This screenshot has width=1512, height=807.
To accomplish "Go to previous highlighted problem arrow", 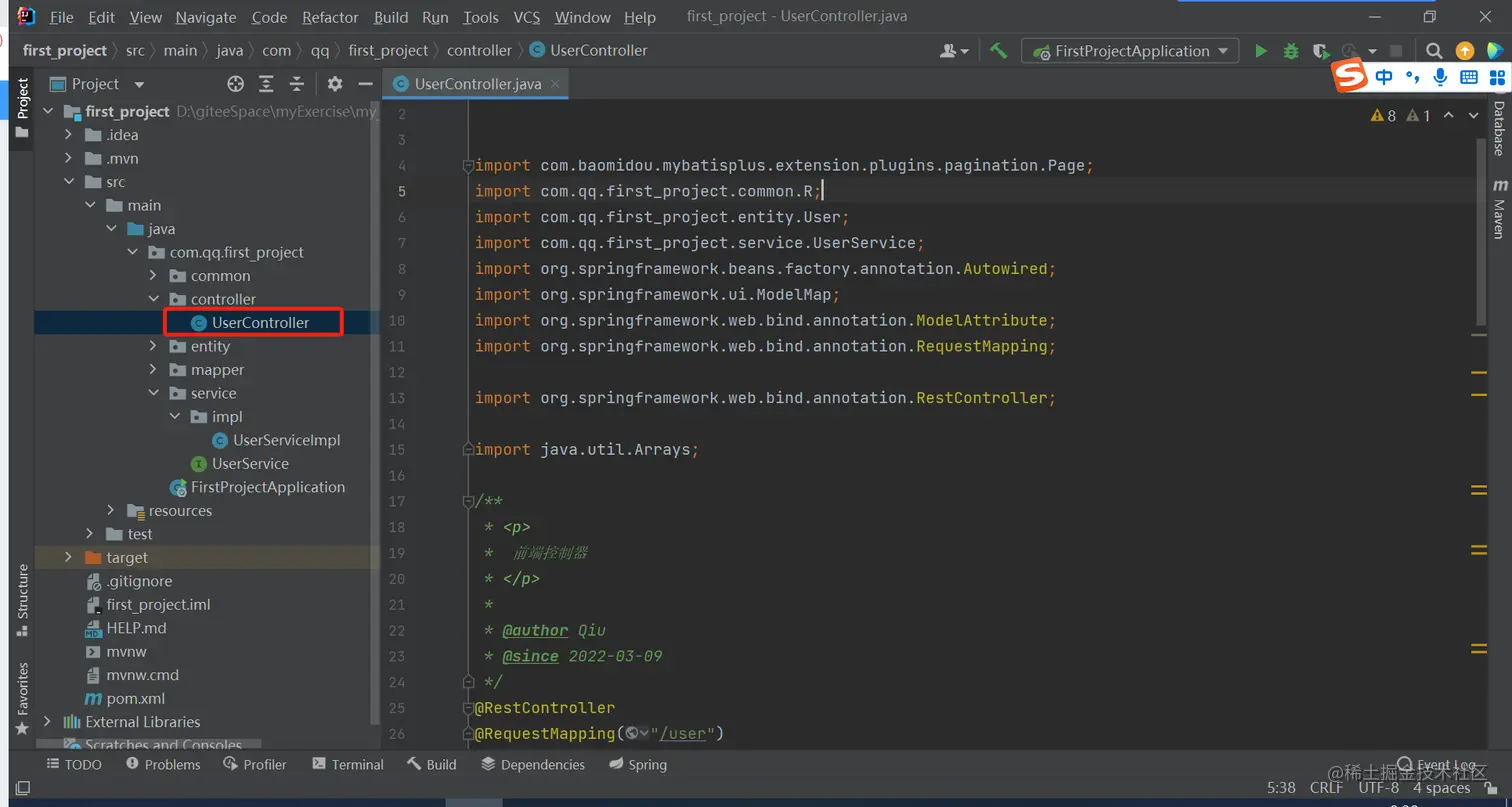I will click(x=1451, y=116).
